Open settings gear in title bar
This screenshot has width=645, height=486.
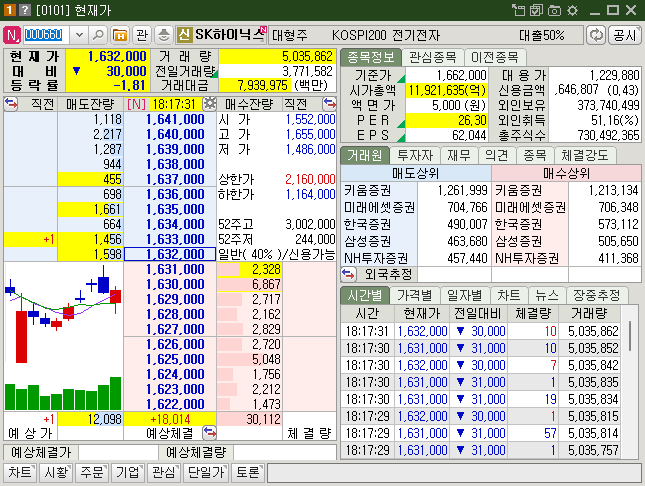pos(572,10)
